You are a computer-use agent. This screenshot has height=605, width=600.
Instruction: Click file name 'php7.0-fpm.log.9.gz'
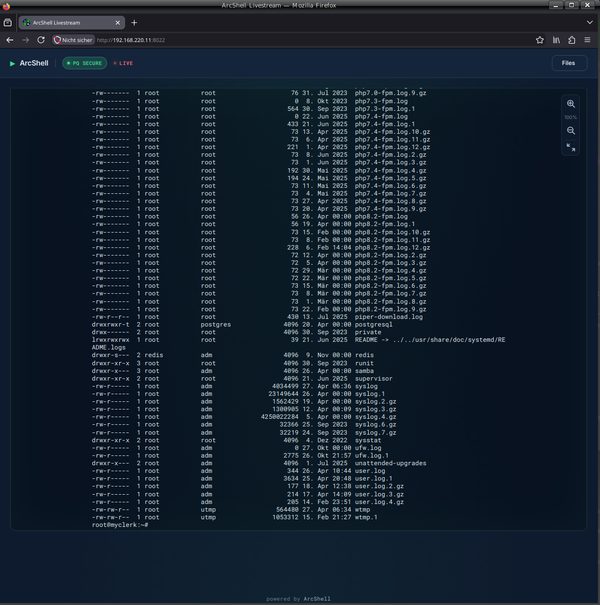[x=390, y=93]
